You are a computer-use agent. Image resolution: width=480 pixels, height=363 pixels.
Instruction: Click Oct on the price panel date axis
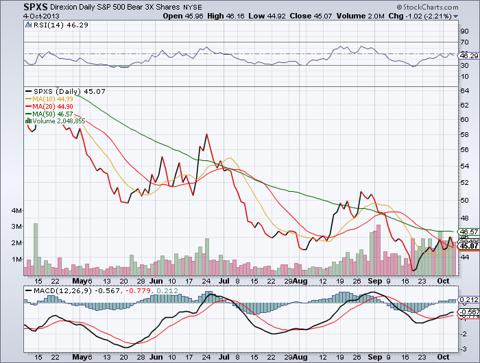pos(443,281)
